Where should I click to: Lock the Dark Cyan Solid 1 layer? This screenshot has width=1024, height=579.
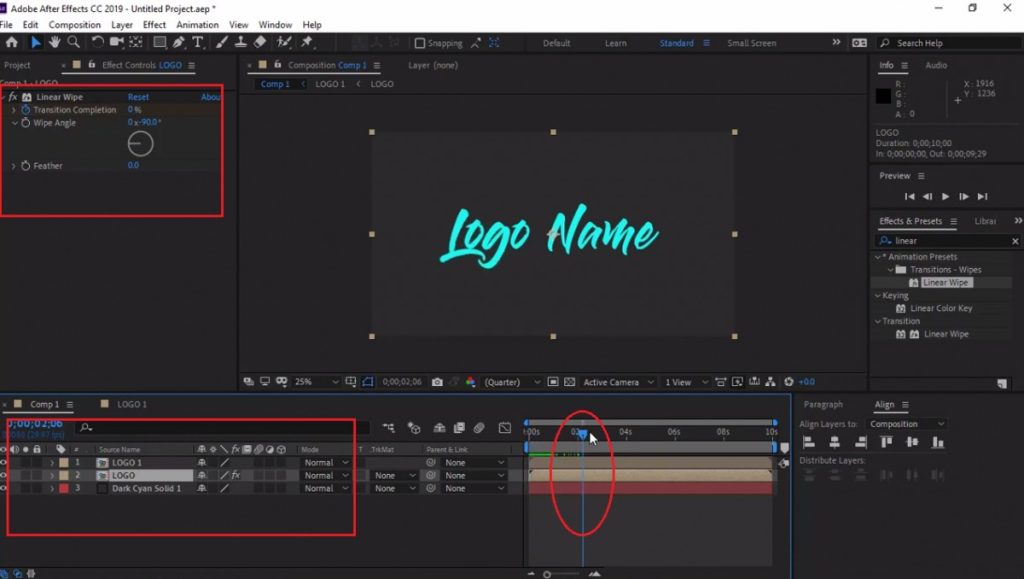37,488
